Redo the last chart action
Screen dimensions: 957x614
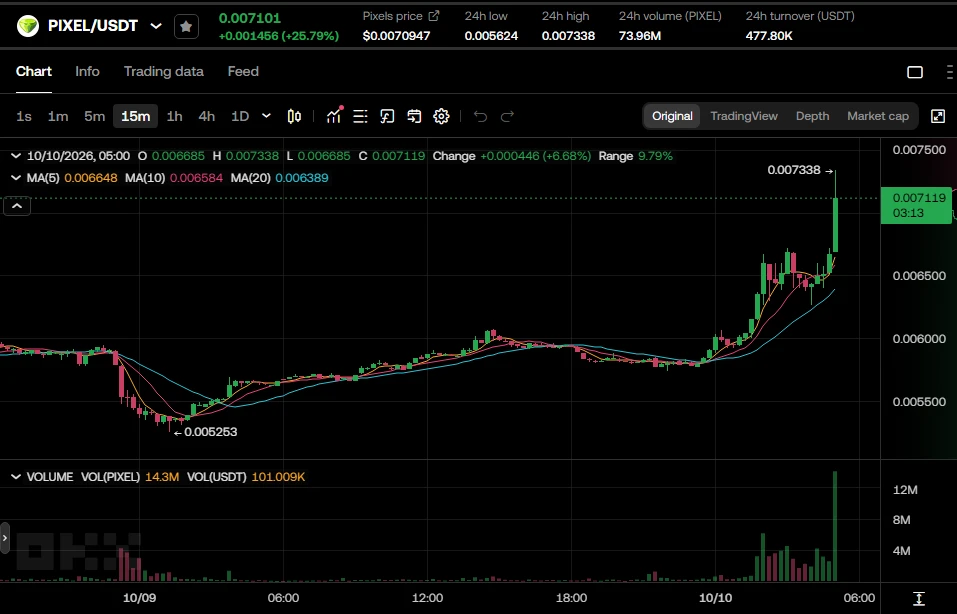(x=507, y=116)
